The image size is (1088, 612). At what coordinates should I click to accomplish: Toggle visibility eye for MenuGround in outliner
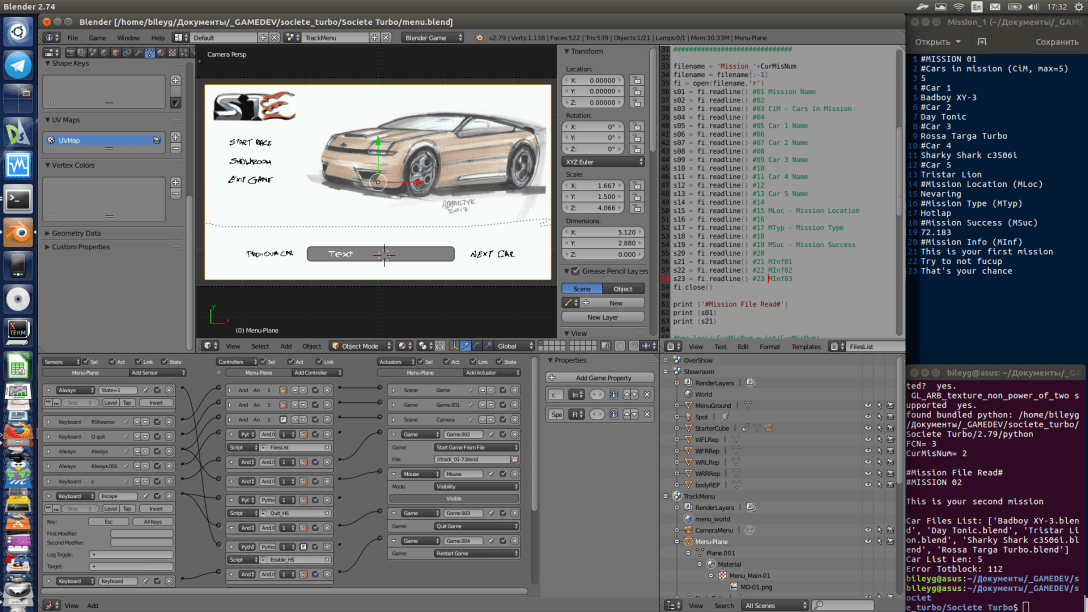pyautogui.click(x=866, y=405)
